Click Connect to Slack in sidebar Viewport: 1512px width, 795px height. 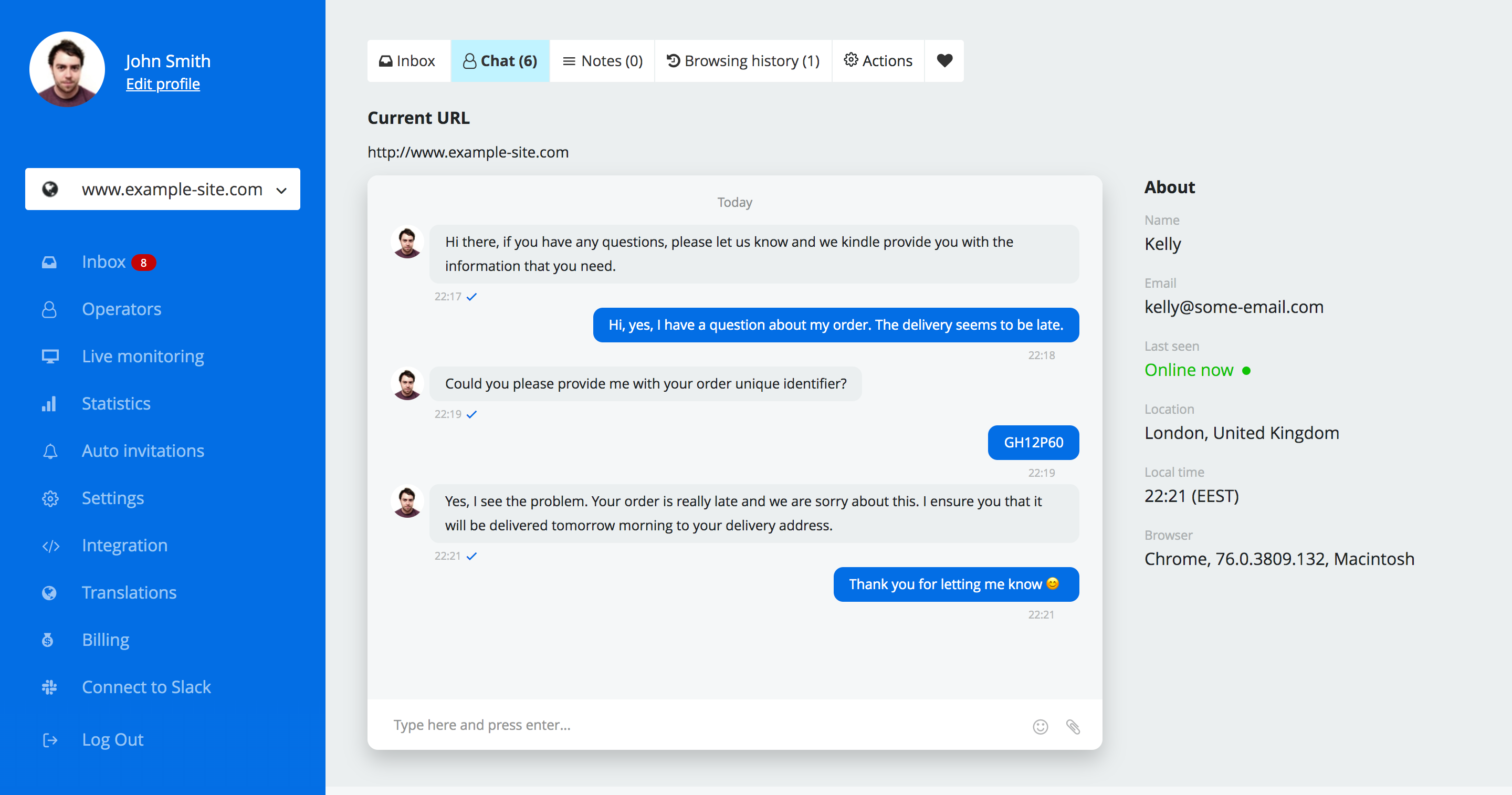click(x=146, y=687)
